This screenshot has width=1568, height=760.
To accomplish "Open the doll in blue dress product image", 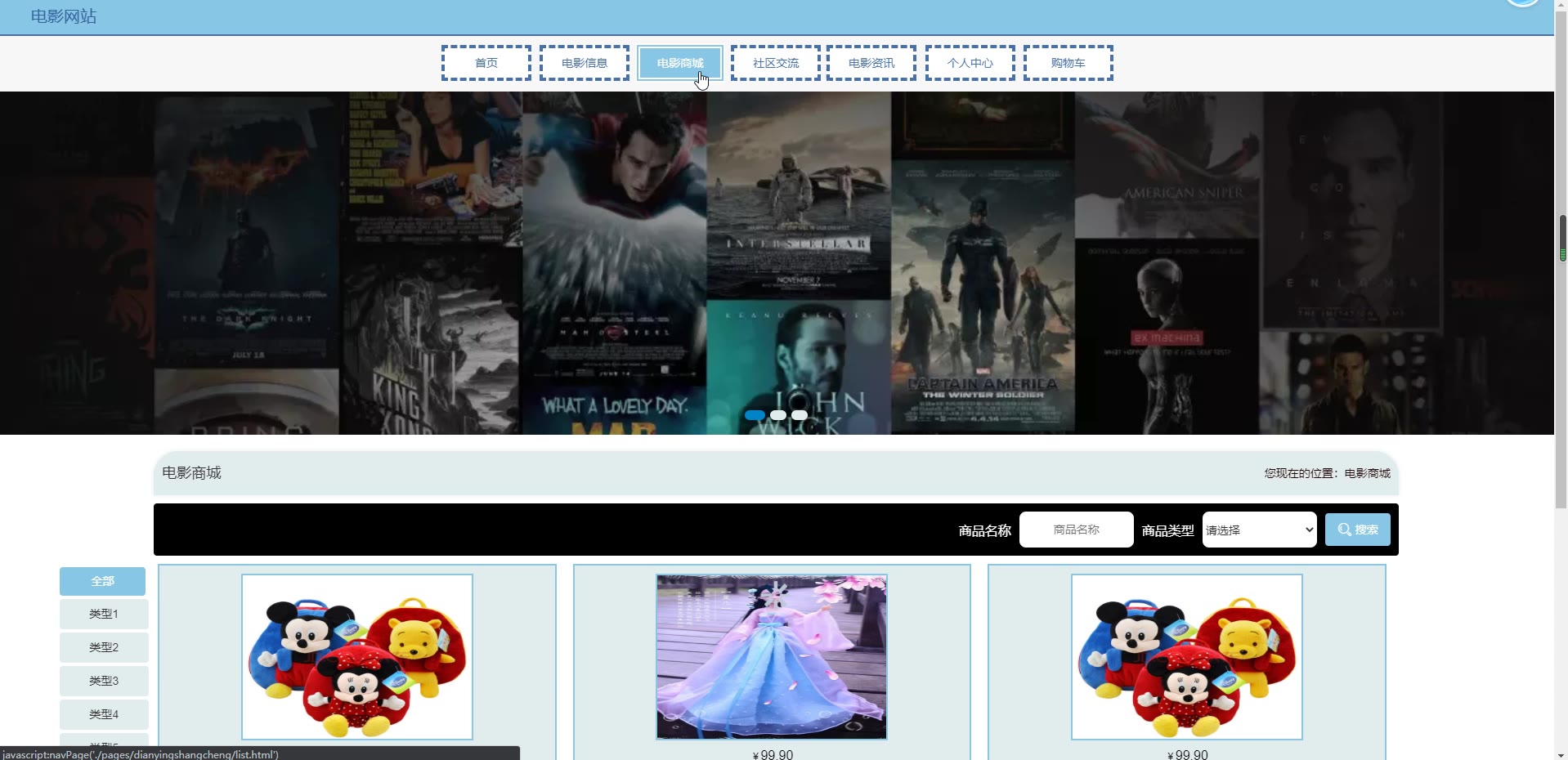I will point(772,657).
